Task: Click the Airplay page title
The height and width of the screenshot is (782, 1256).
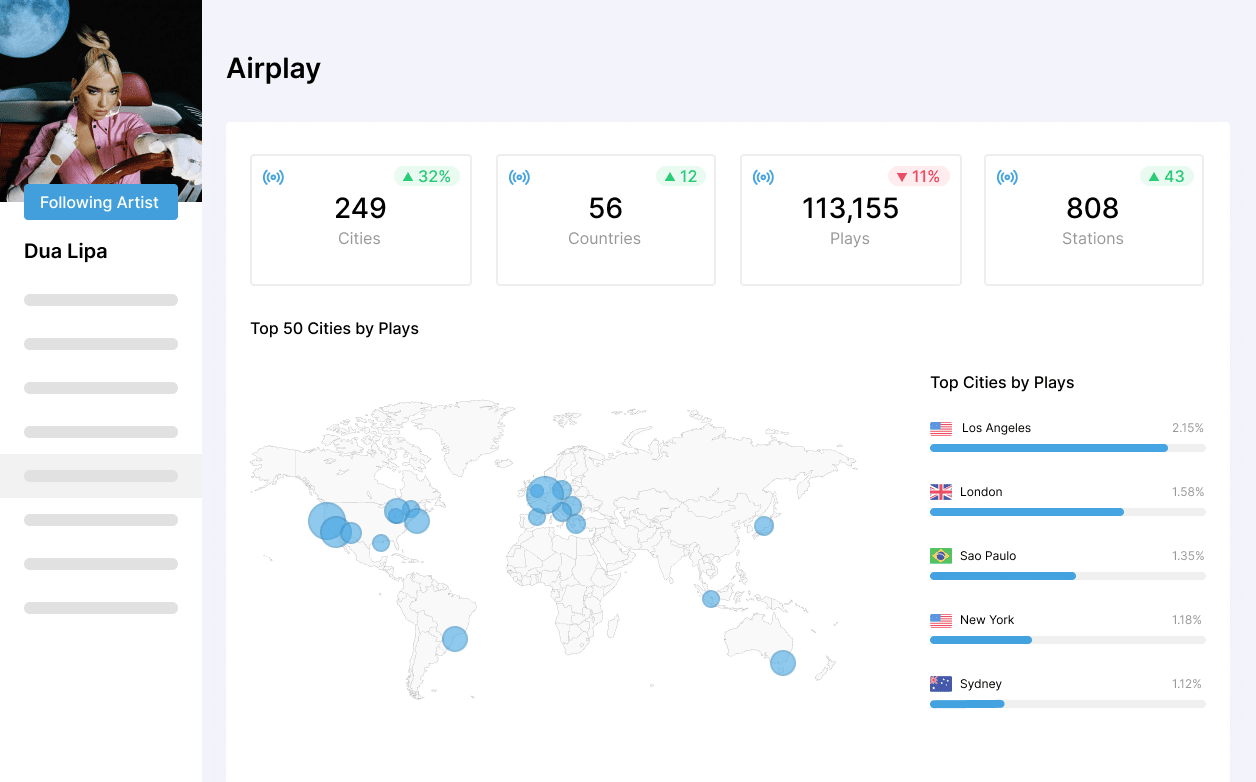Action: (x=274, y=68)
